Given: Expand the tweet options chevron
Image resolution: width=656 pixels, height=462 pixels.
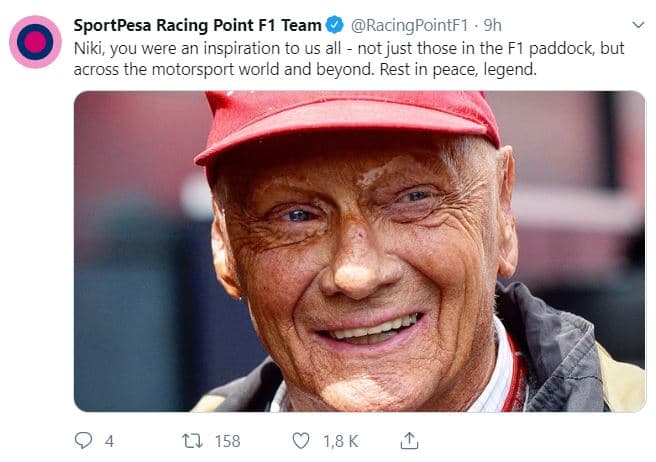Looking at the screenshot, I should click(x=638, y=24).
